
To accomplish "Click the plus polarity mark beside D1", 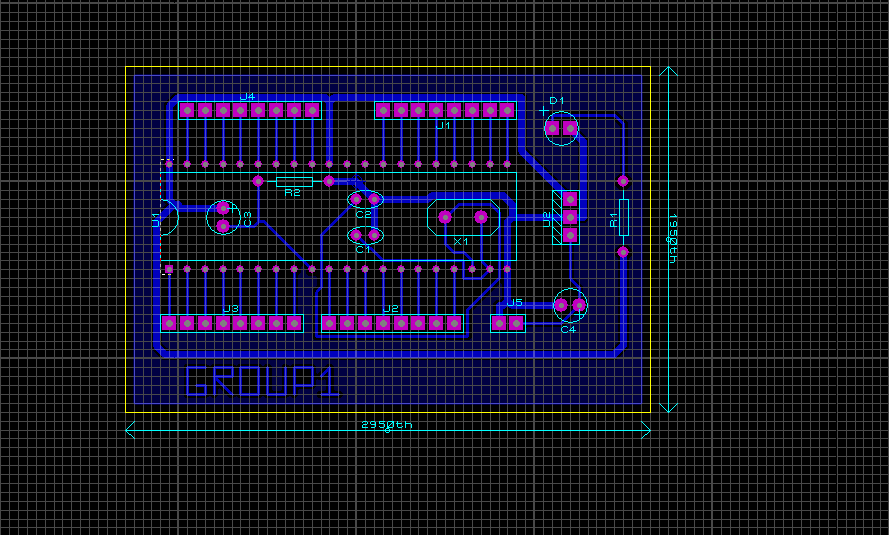I will pos(543,111).
